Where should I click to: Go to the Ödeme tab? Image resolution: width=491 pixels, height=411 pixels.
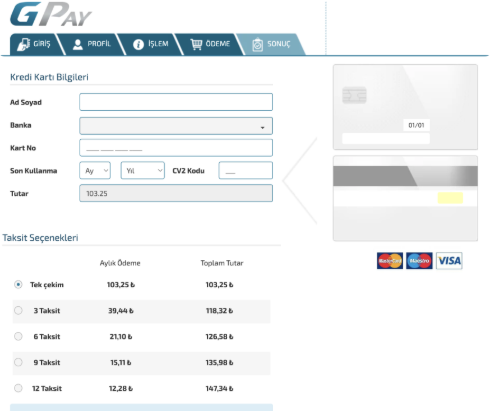210,44
